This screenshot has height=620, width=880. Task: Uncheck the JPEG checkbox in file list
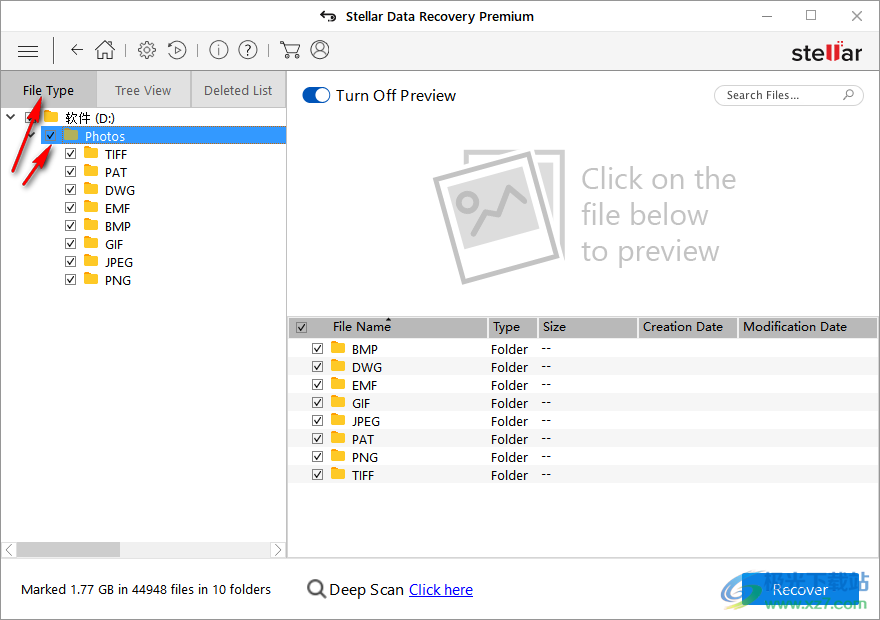[x=317, y=420]
